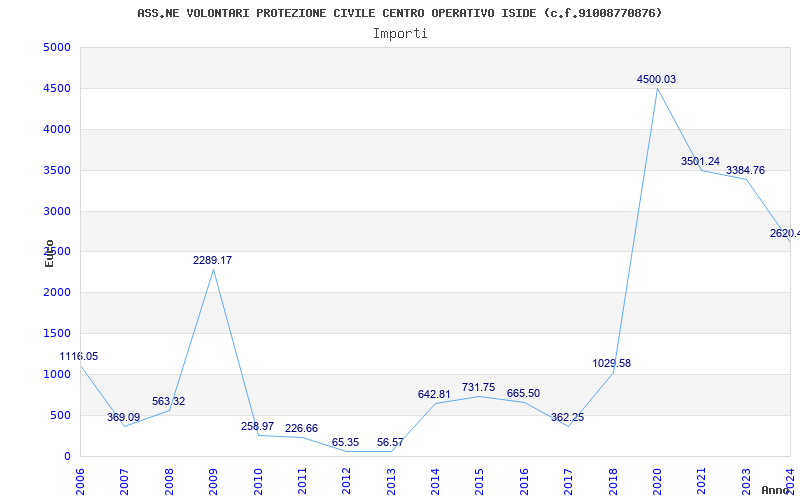Select the 369.09 data label

tap(123, 418)
